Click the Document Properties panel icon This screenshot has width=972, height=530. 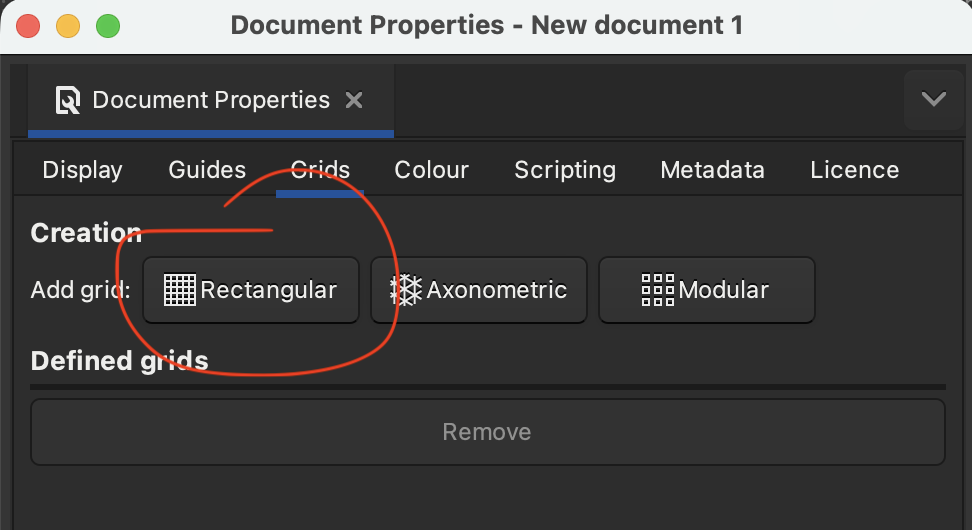click(68, 100)
